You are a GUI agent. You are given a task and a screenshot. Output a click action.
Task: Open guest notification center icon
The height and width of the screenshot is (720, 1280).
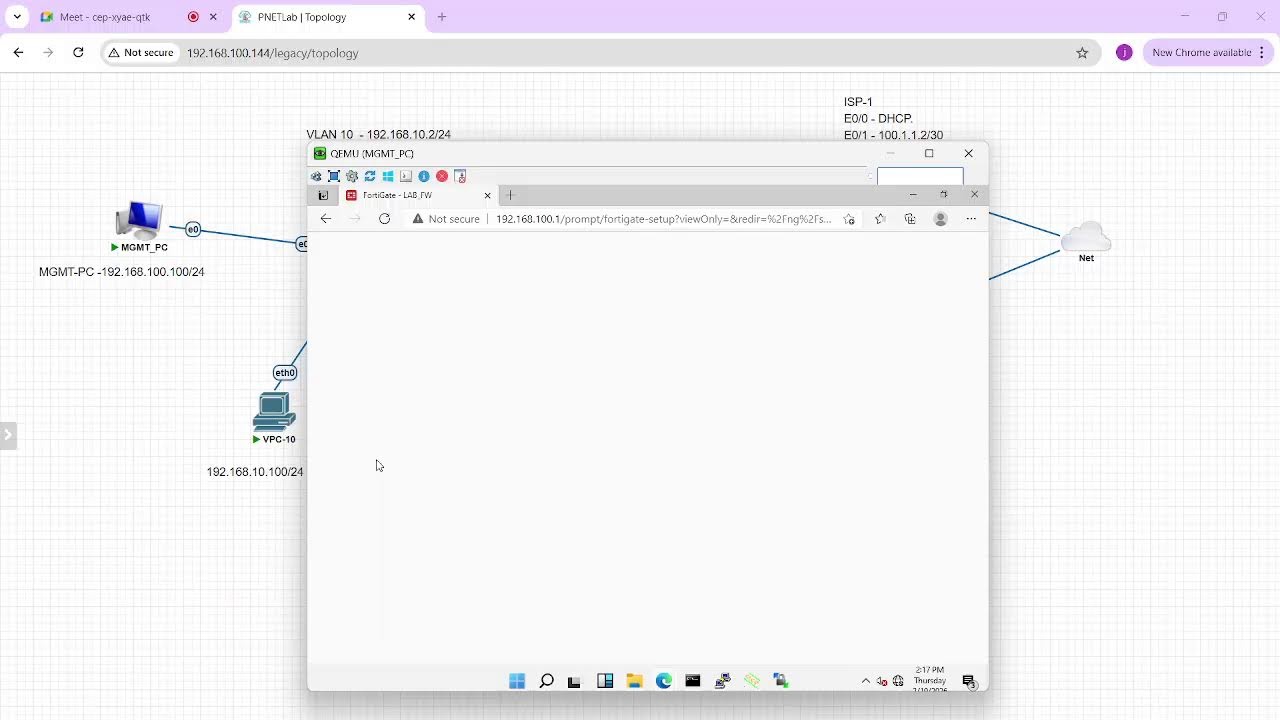point(969,681)
